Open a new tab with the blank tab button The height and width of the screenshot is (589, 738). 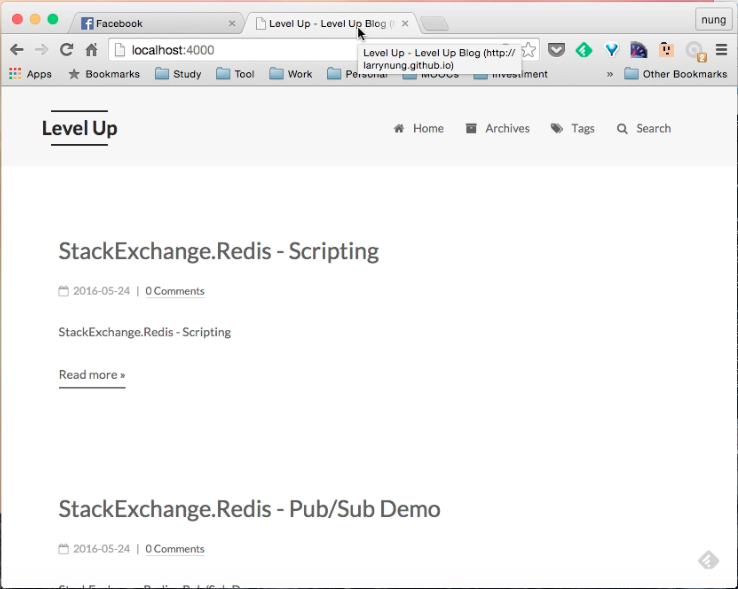(x=434, y=24)
